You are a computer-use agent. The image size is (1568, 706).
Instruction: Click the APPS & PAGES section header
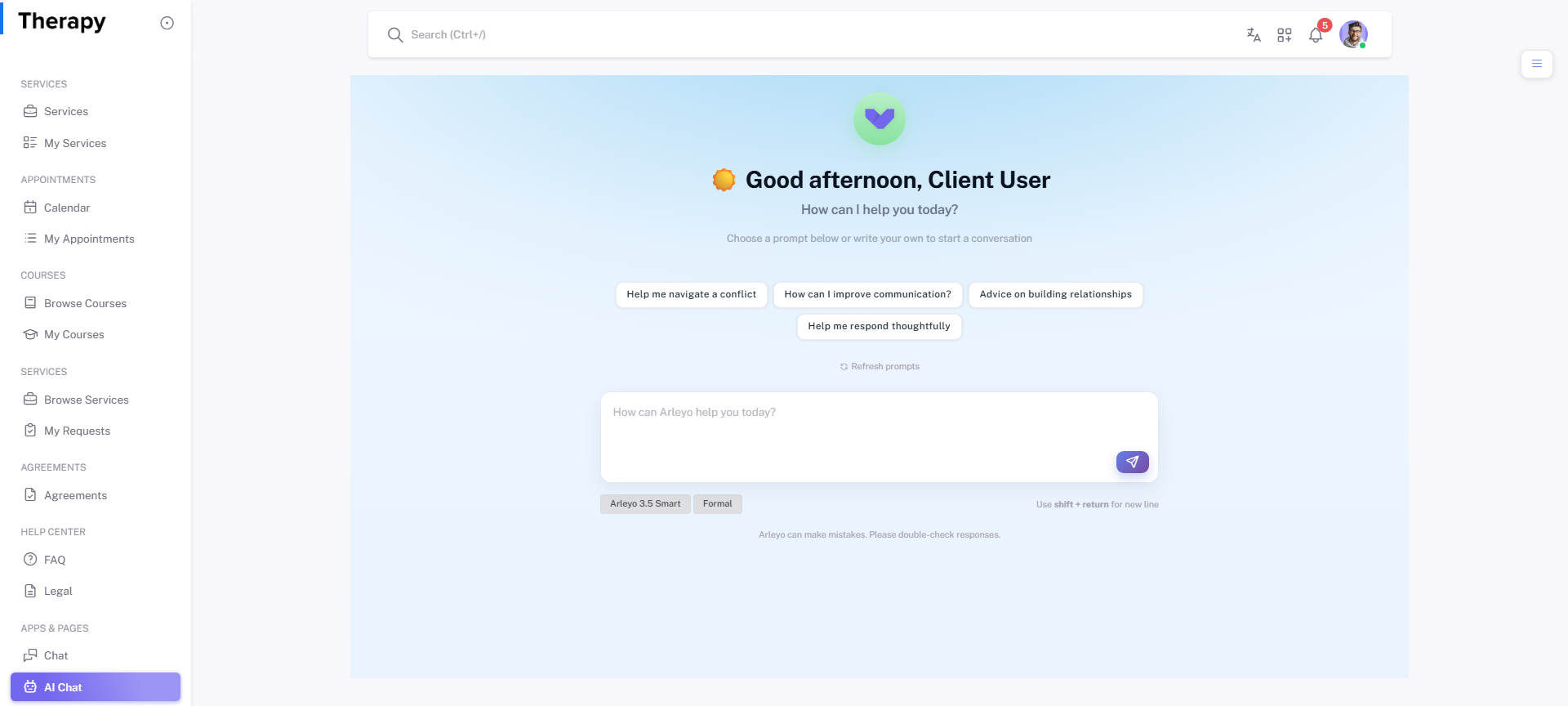pyautogui.click(x=55, y=628)
